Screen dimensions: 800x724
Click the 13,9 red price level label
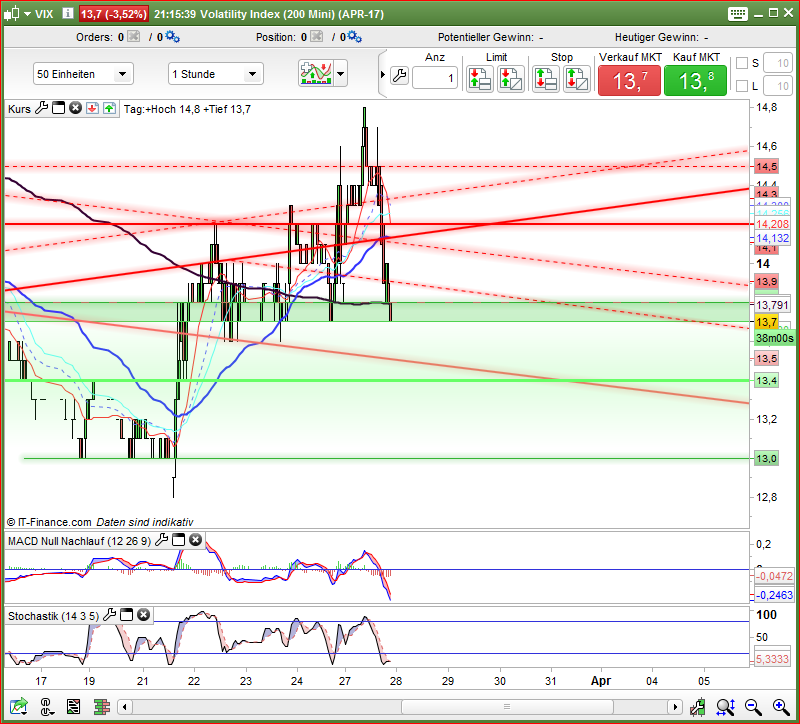point(766,282)
